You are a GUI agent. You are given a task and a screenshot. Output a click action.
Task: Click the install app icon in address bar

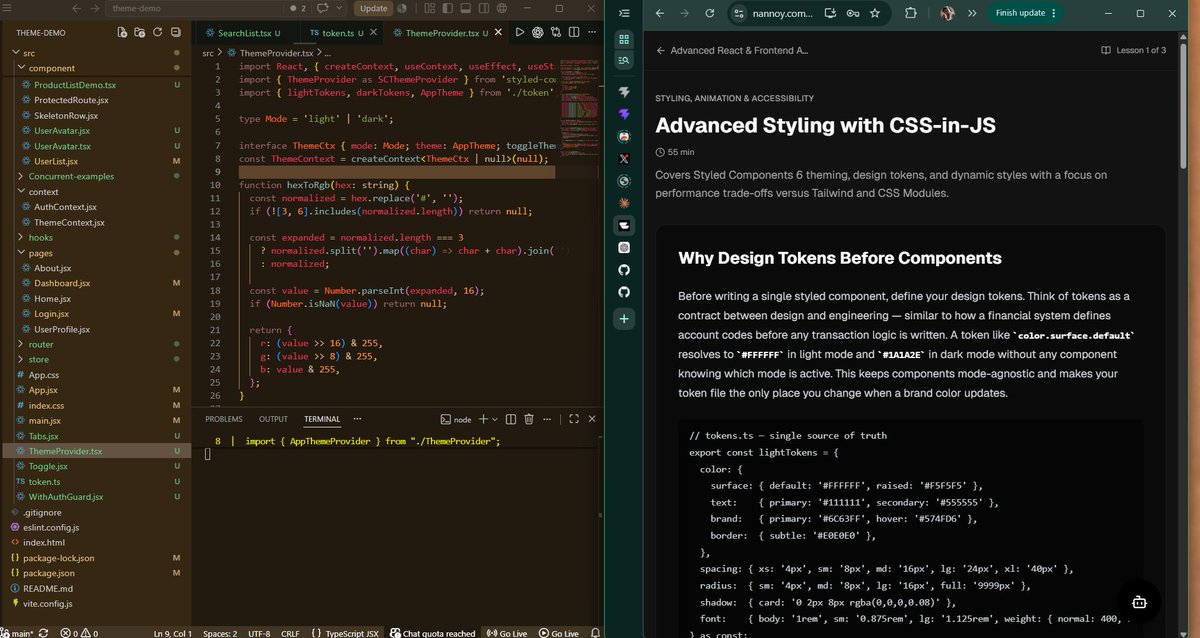831,13
